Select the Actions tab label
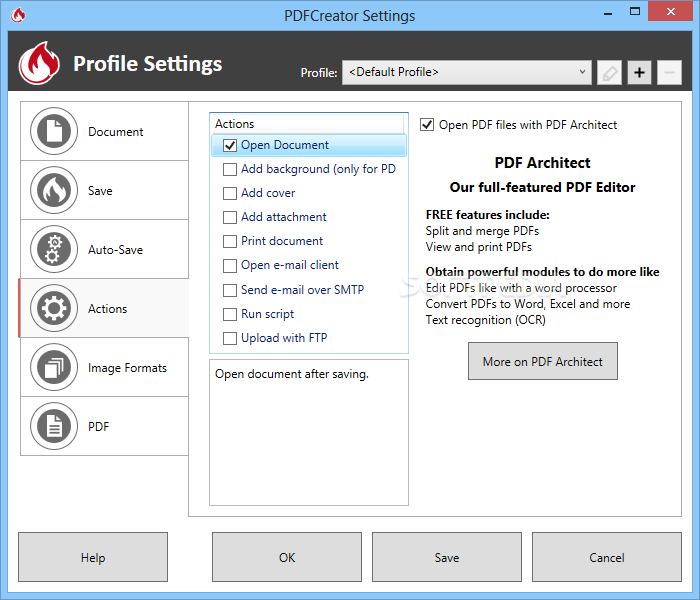This screenshot has height=600, width=700. (107, 308)
